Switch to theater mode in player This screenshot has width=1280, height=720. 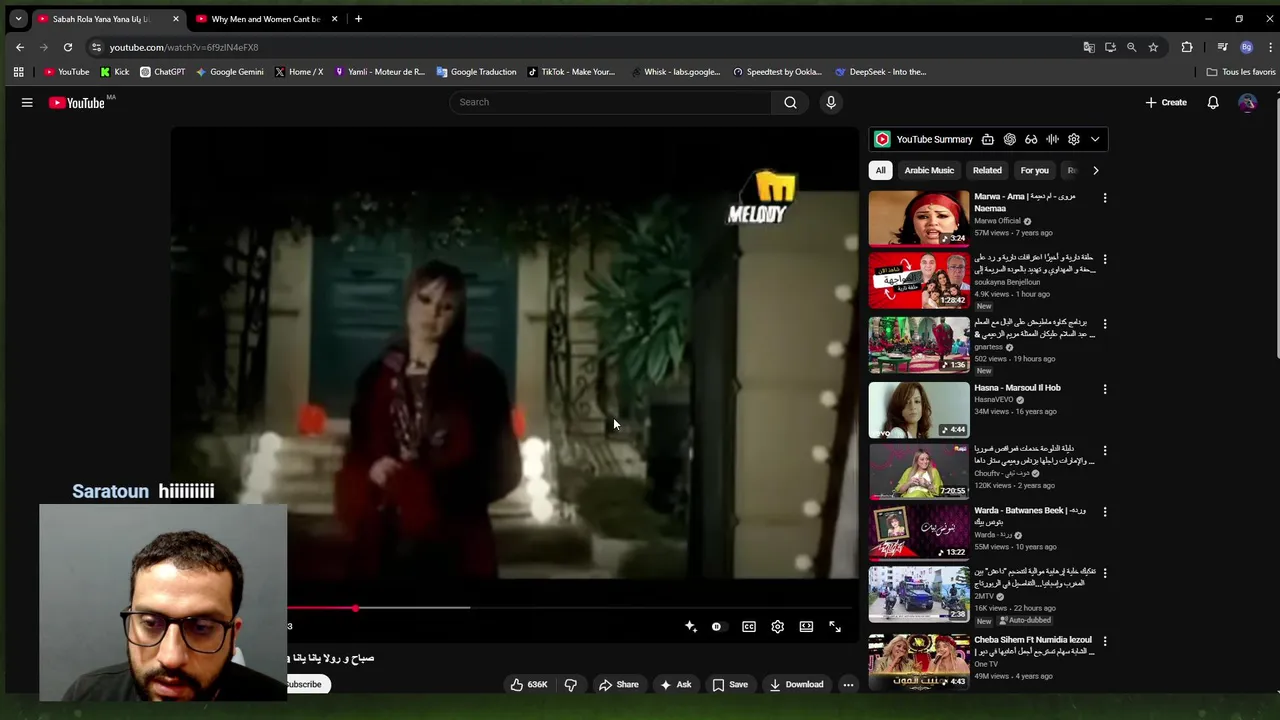(806, 626)
